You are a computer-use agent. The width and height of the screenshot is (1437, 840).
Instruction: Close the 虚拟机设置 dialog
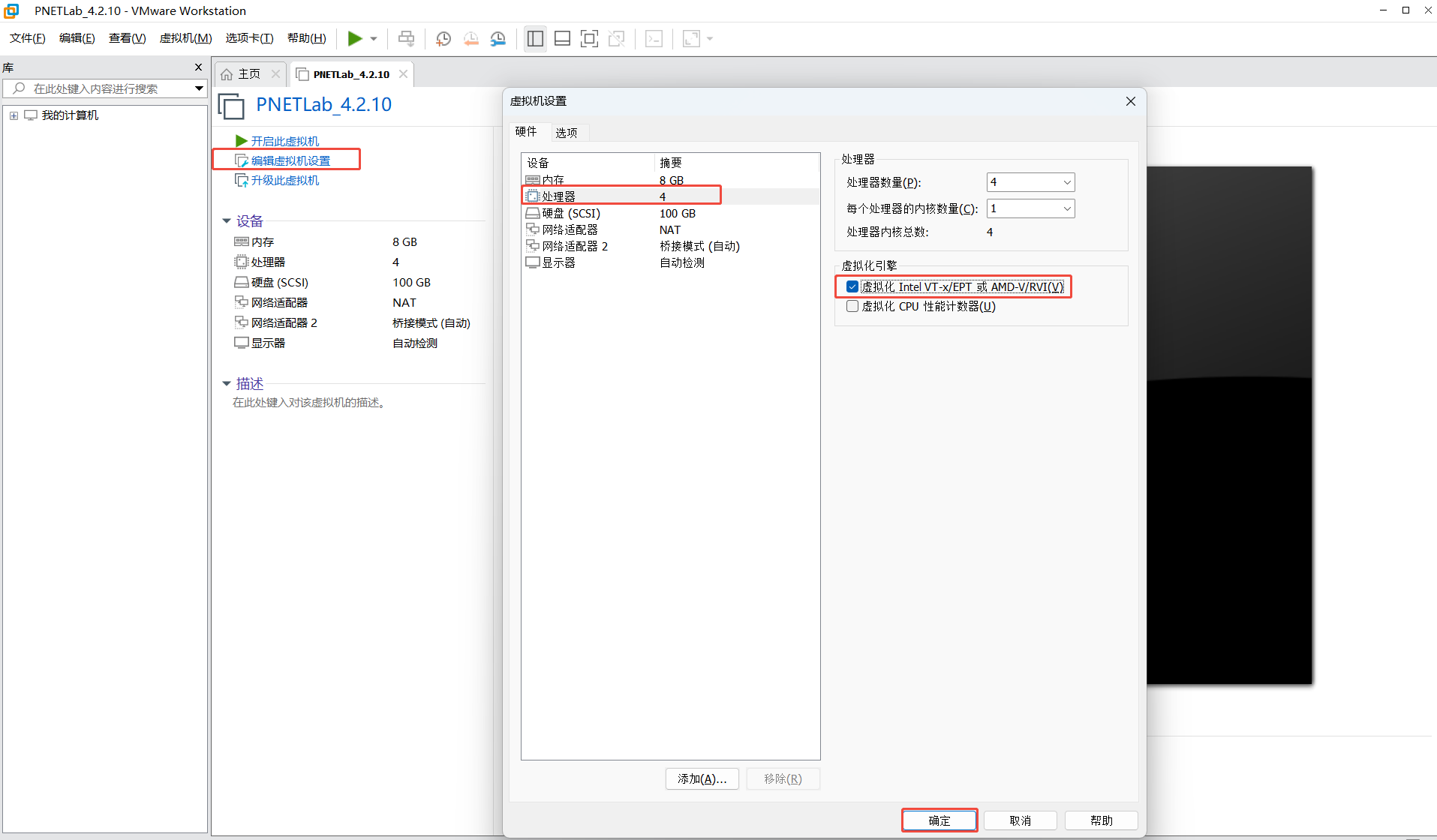pyautogui.click(x=1131, y=101)
